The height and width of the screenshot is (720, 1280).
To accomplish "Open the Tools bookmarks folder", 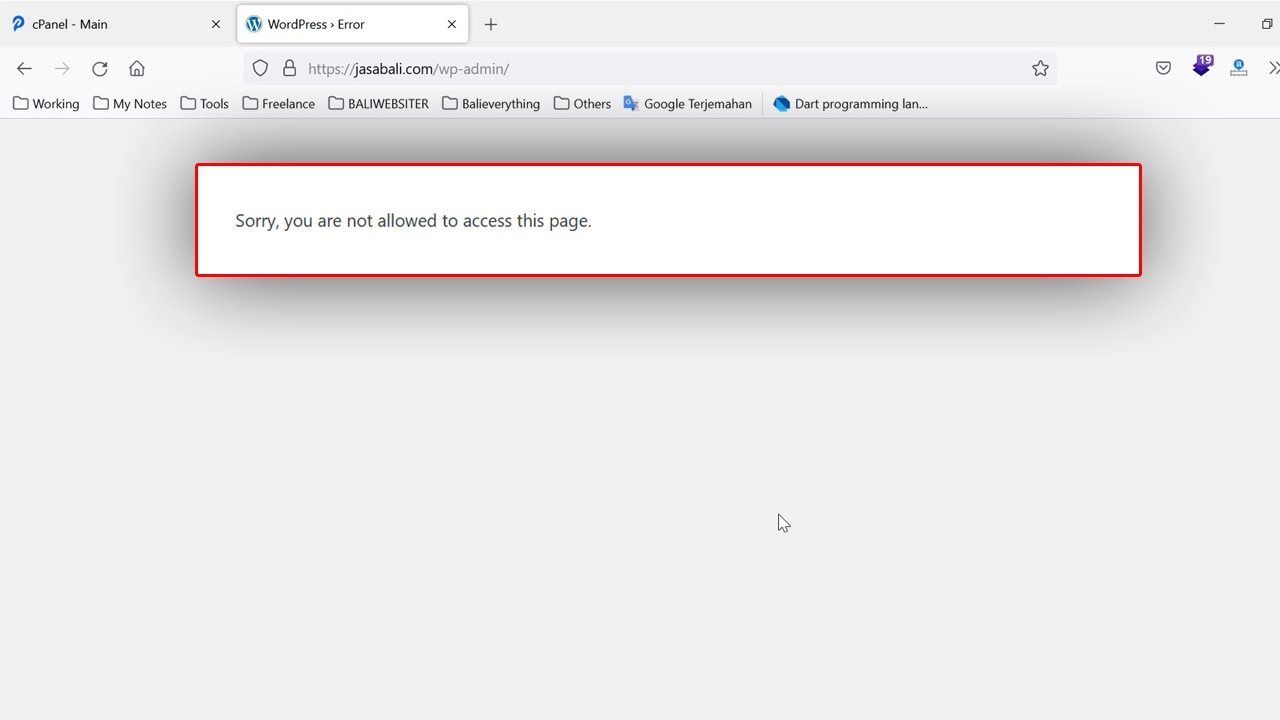I will point(204,103).
